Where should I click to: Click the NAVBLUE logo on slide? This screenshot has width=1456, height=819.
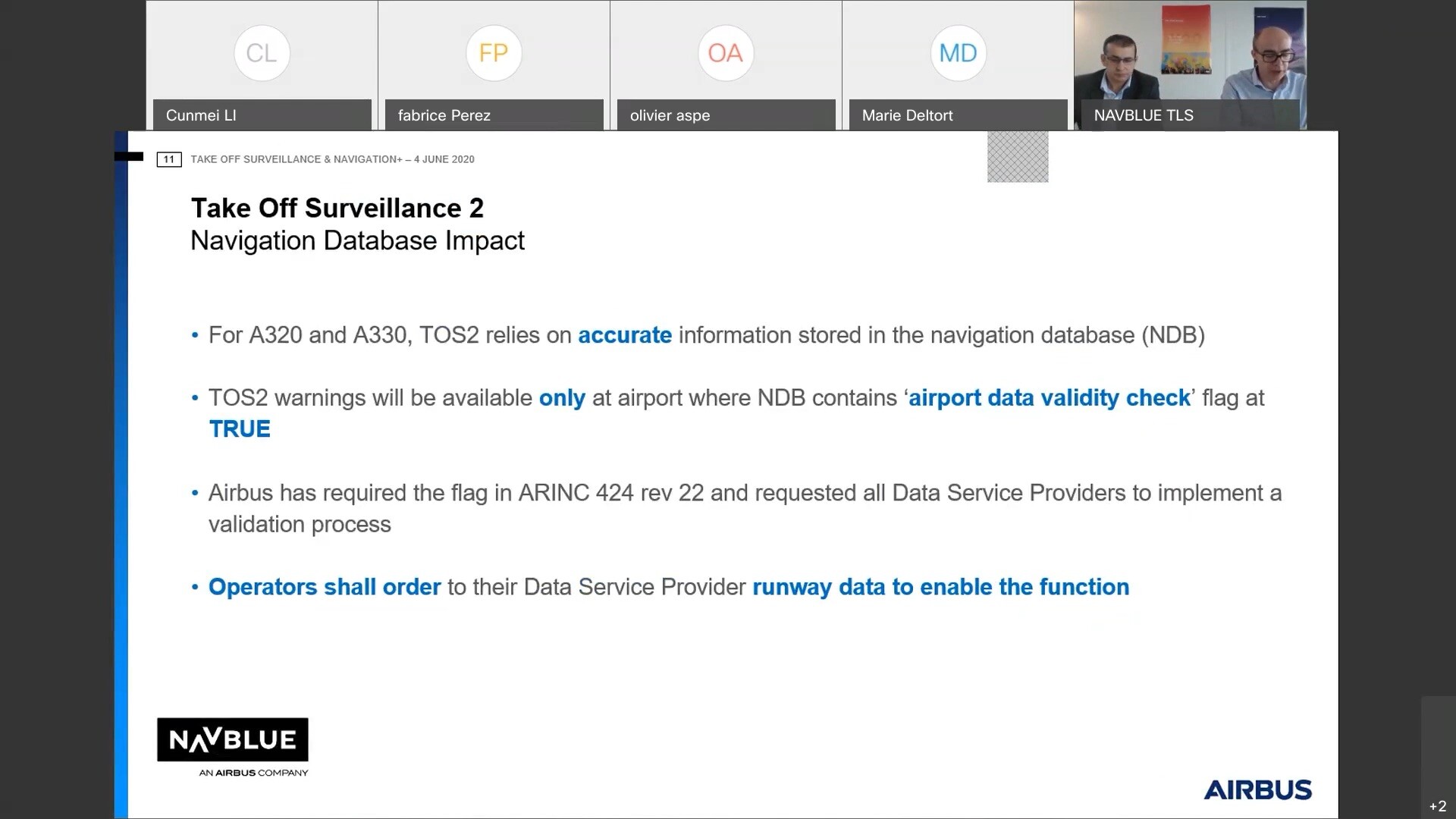233,747
